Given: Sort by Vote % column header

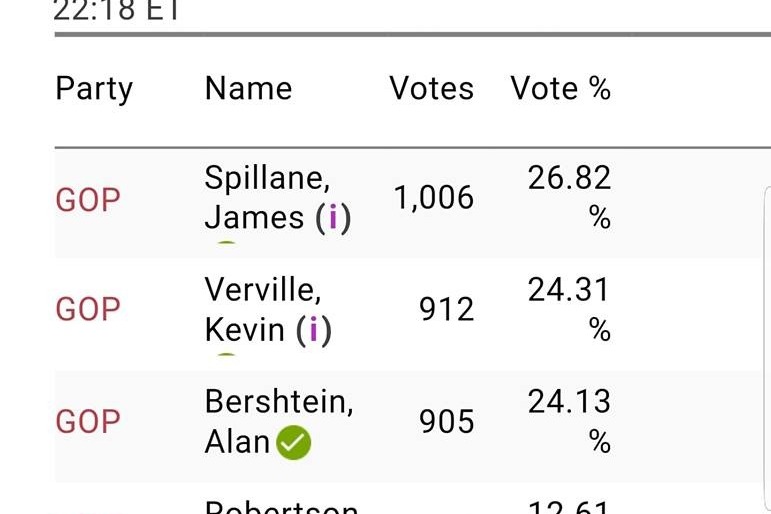Looking at the screenshot, I should 561,89.
